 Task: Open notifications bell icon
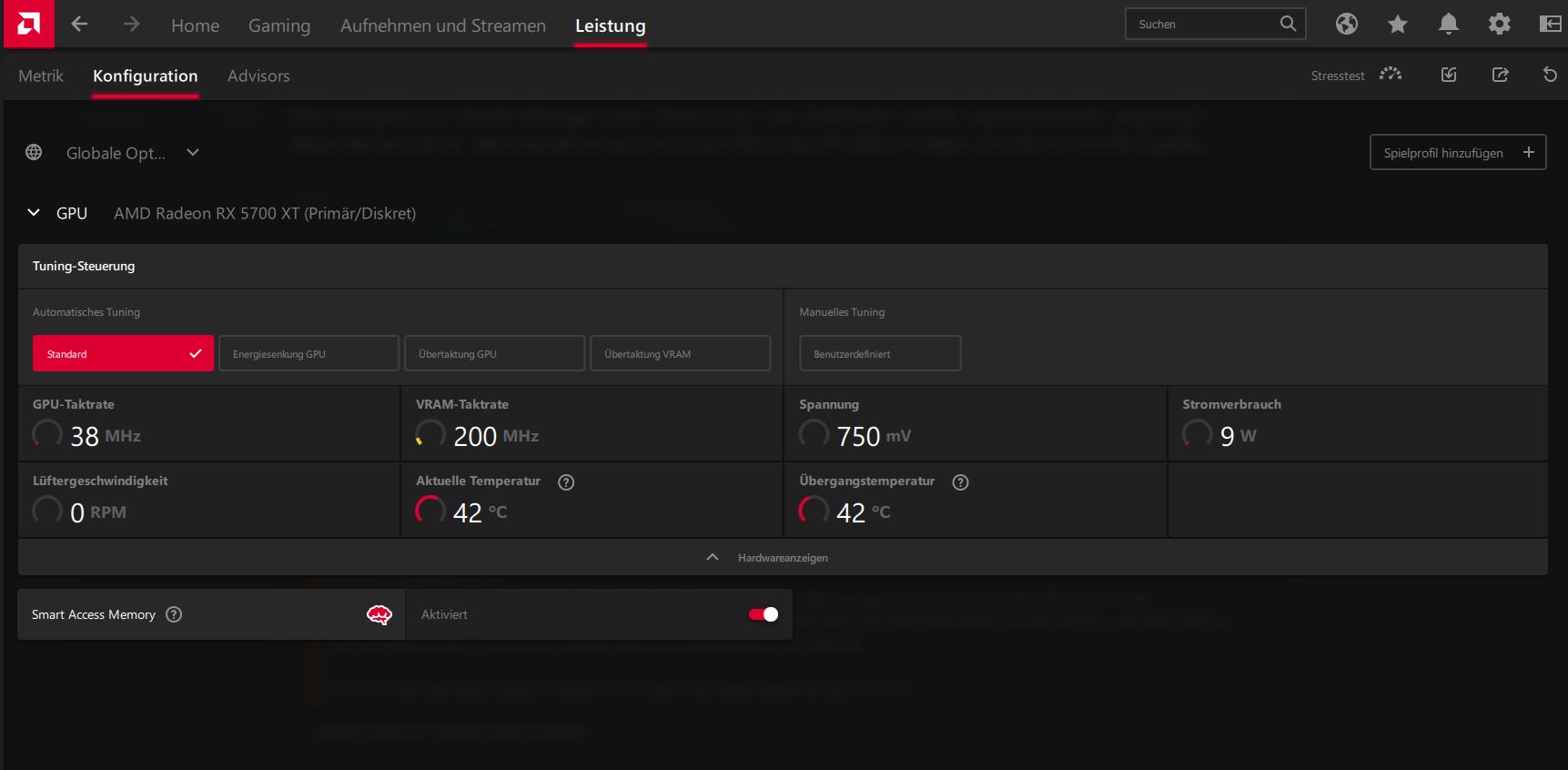[1449, 24]
